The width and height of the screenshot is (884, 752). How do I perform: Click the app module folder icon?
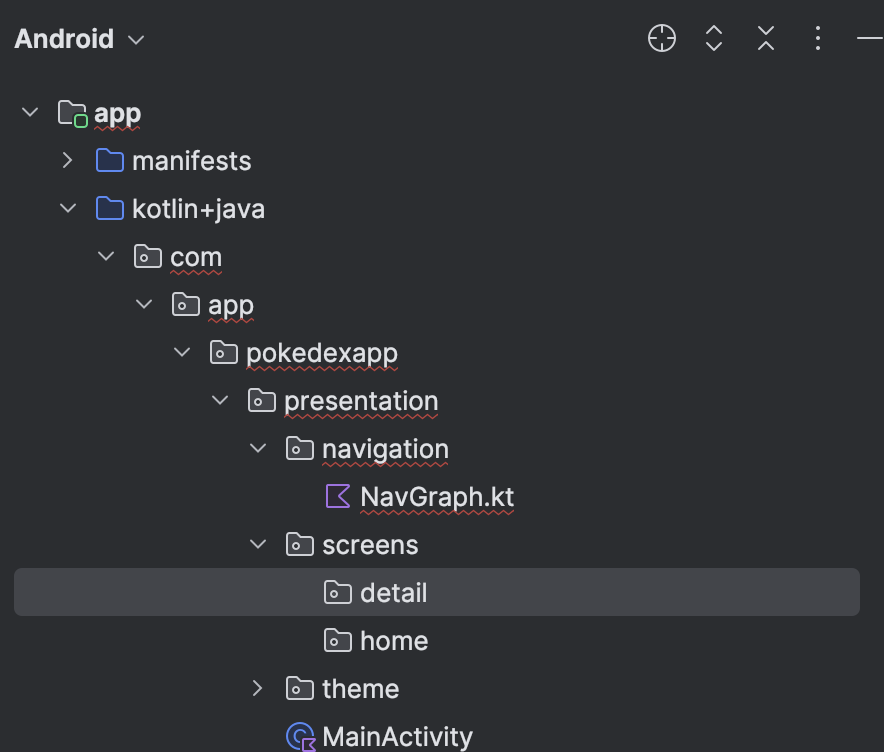73,113
